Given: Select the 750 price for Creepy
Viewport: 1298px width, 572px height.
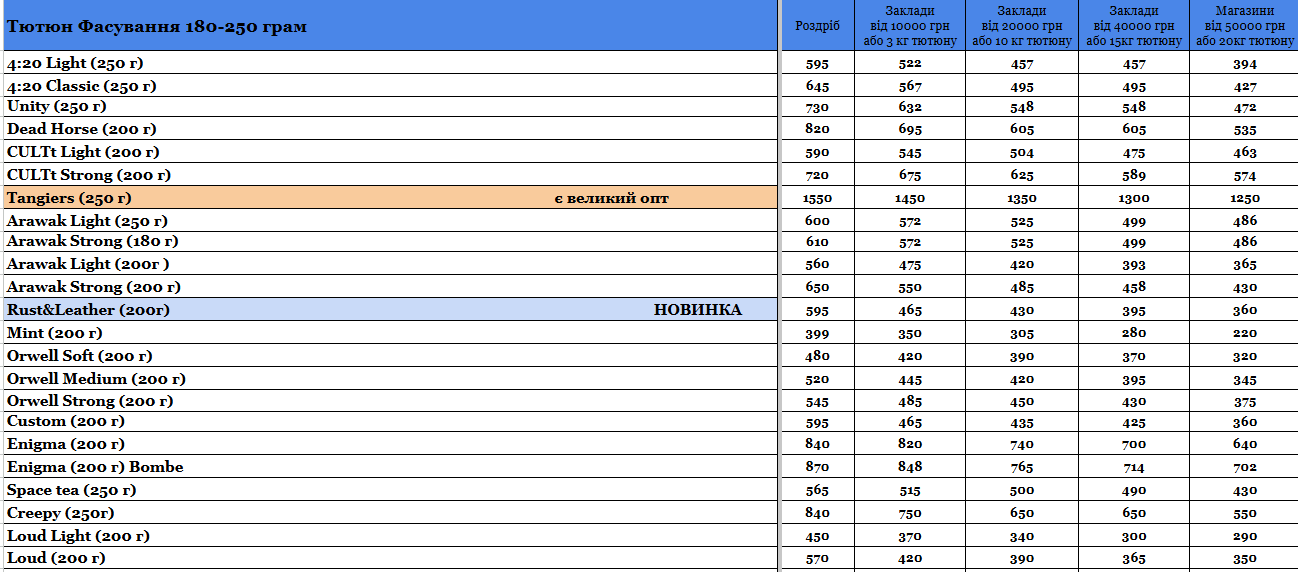Looking at the screenshot, I should (910, 513).
